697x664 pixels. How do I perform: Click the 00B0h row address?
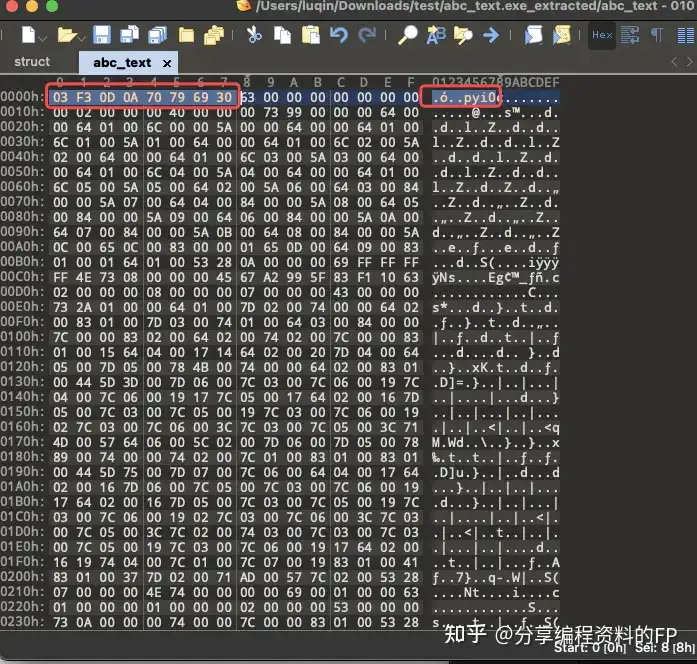(22, 261)
